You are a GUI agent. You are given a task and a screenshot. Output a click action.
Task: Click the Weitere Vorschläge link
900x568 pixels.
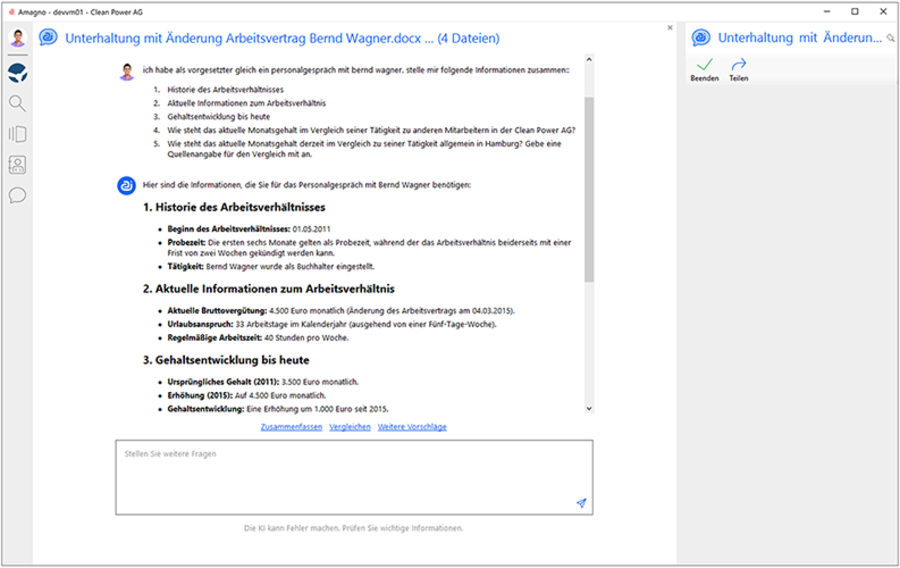[412, 427]
